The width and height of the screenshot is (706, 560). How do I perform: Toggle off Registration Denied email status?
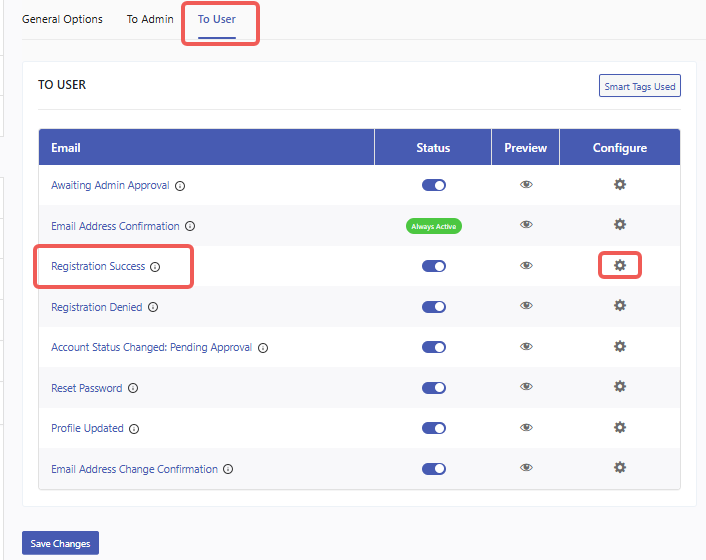[x=434, y=307]
